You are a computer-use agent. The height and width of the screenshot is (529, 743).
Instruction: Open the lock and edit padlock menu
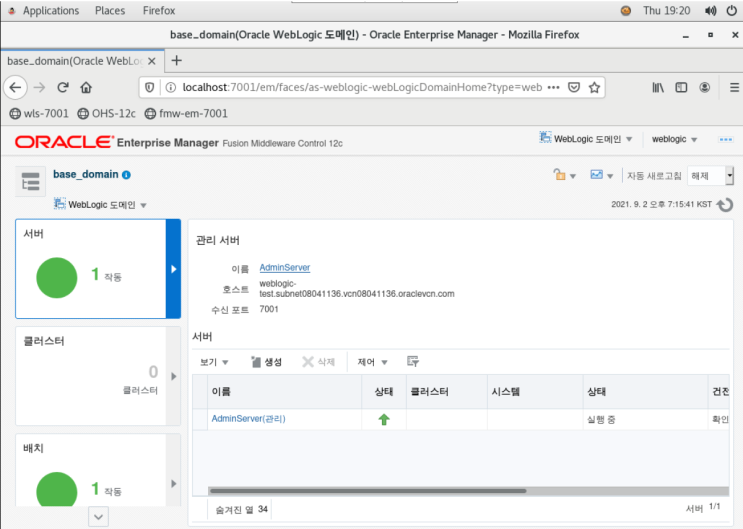[x=564, y=175]
